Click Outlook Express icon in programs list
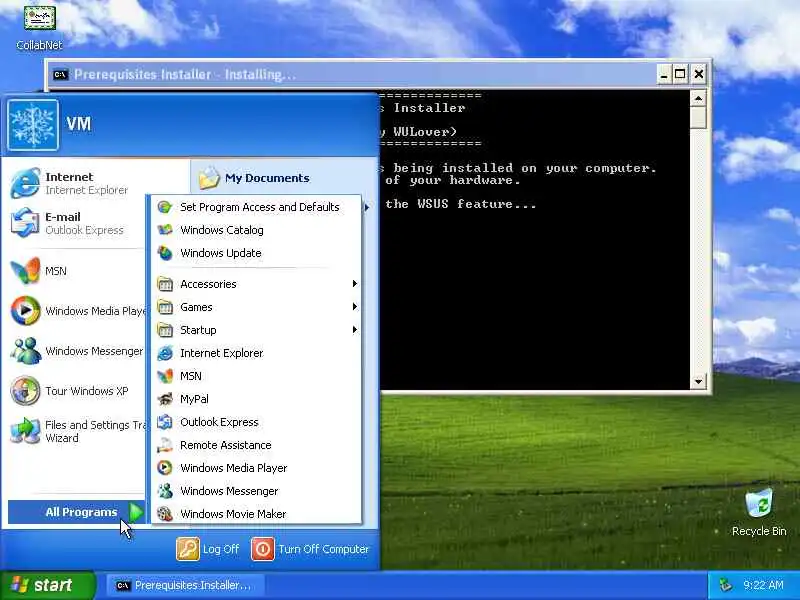The height and width of the screenshot is (600, 800). (x=165, y=422)
